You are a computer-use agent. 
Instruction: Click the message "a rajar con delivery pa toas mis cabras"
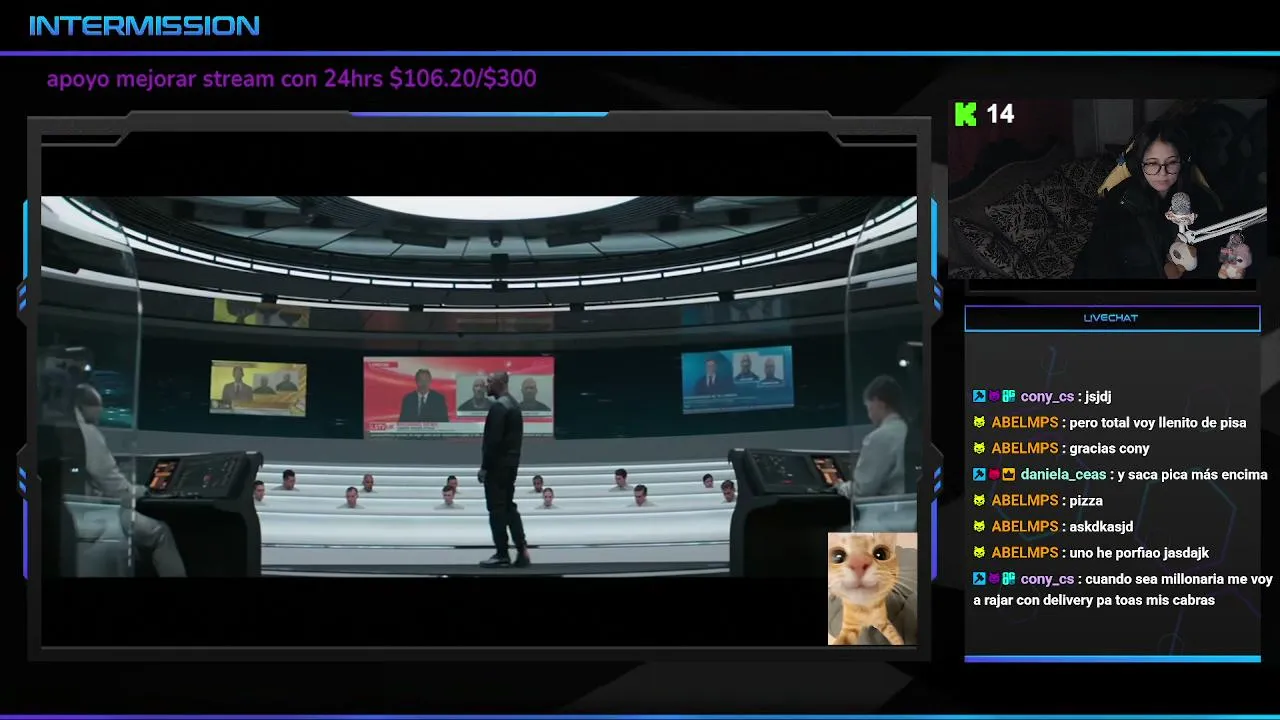[1094, 601]
